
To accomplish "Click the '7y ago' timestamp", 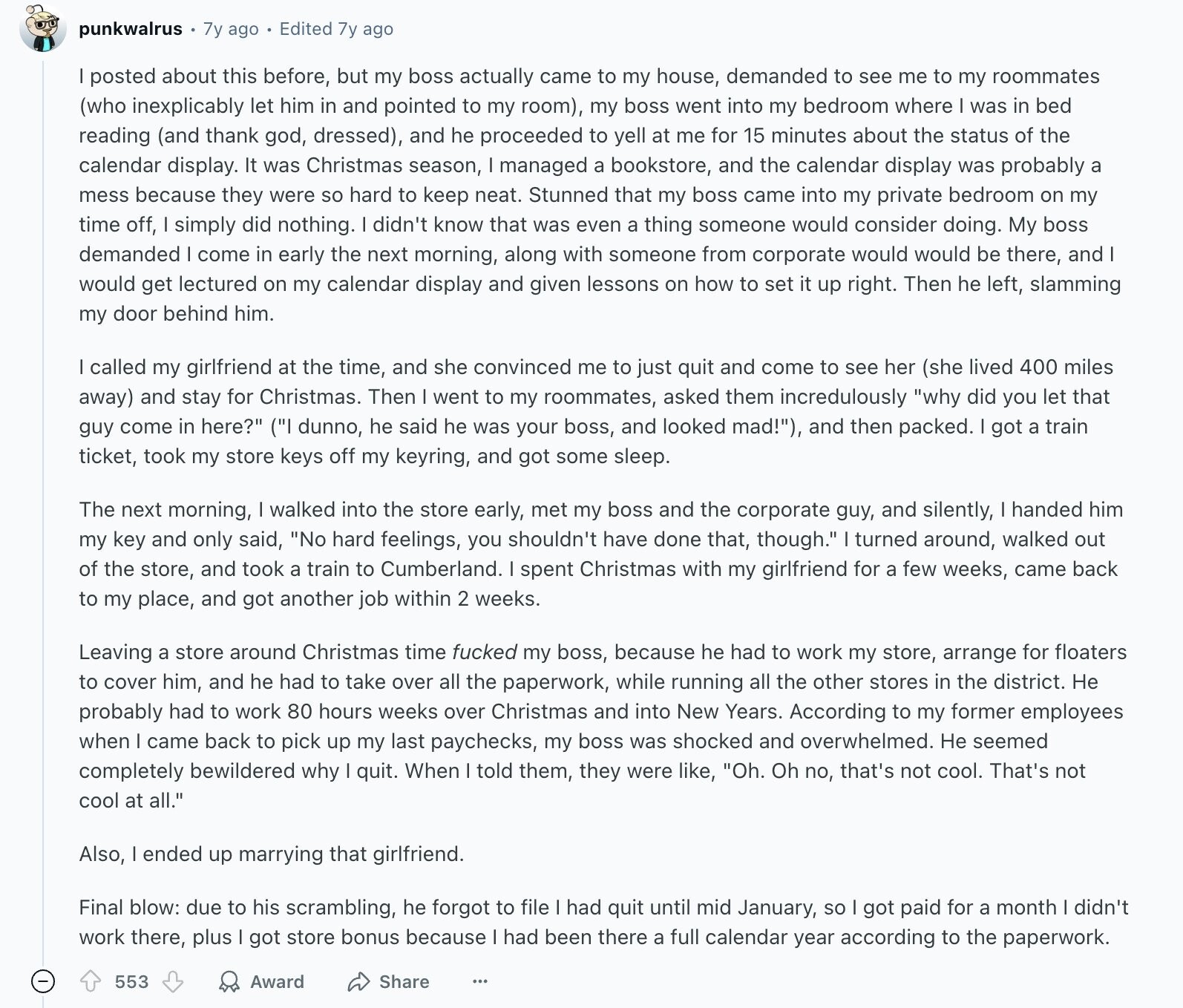I will [231, 29].
